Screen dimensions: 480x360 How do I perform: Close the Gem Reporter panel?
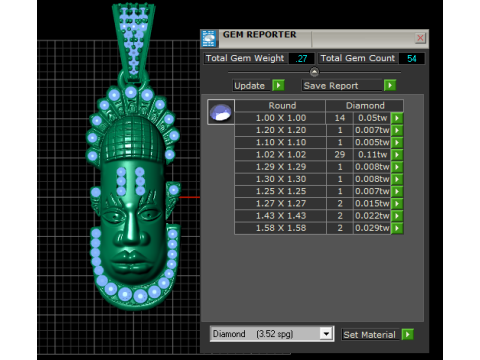[x=420, y=38]
